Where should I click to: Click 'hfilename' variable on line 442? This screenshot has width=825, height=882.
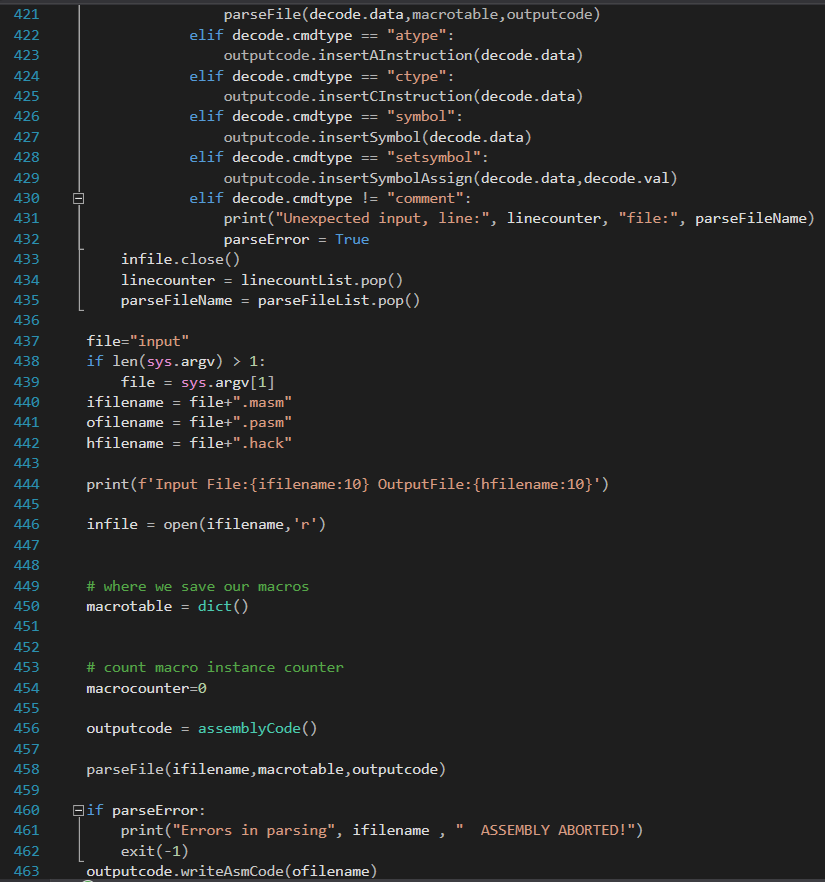tap(125, 443)
